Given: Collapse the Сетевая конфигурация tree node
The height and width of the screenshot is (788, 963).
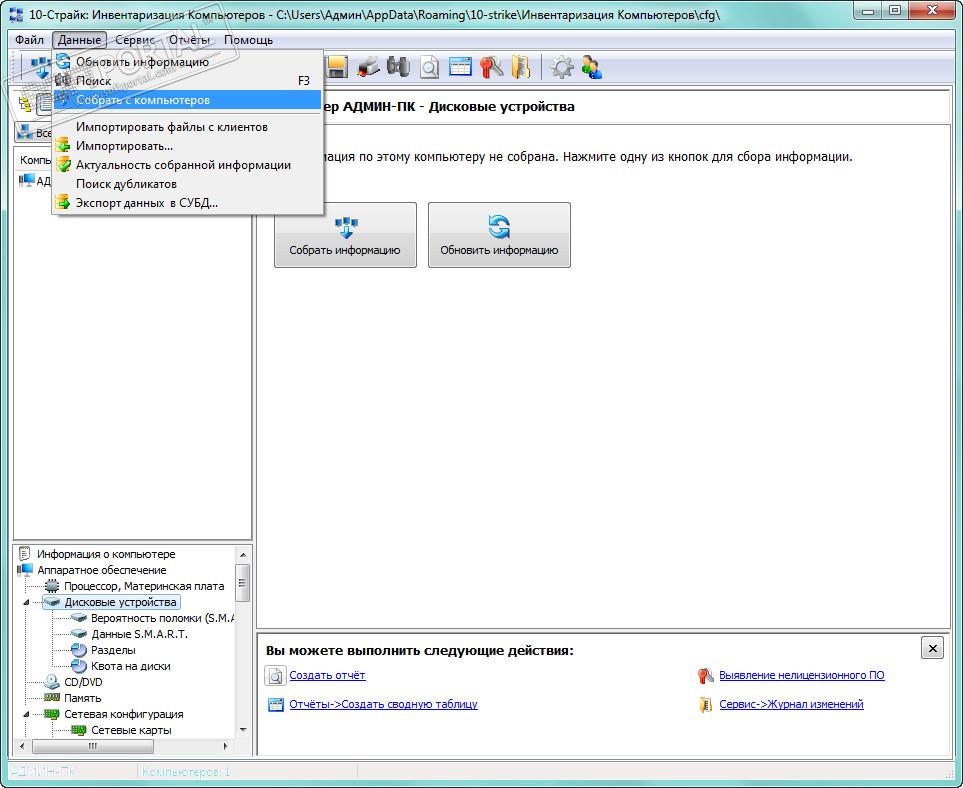Looking at the screenshot, I should coord(26,714).
